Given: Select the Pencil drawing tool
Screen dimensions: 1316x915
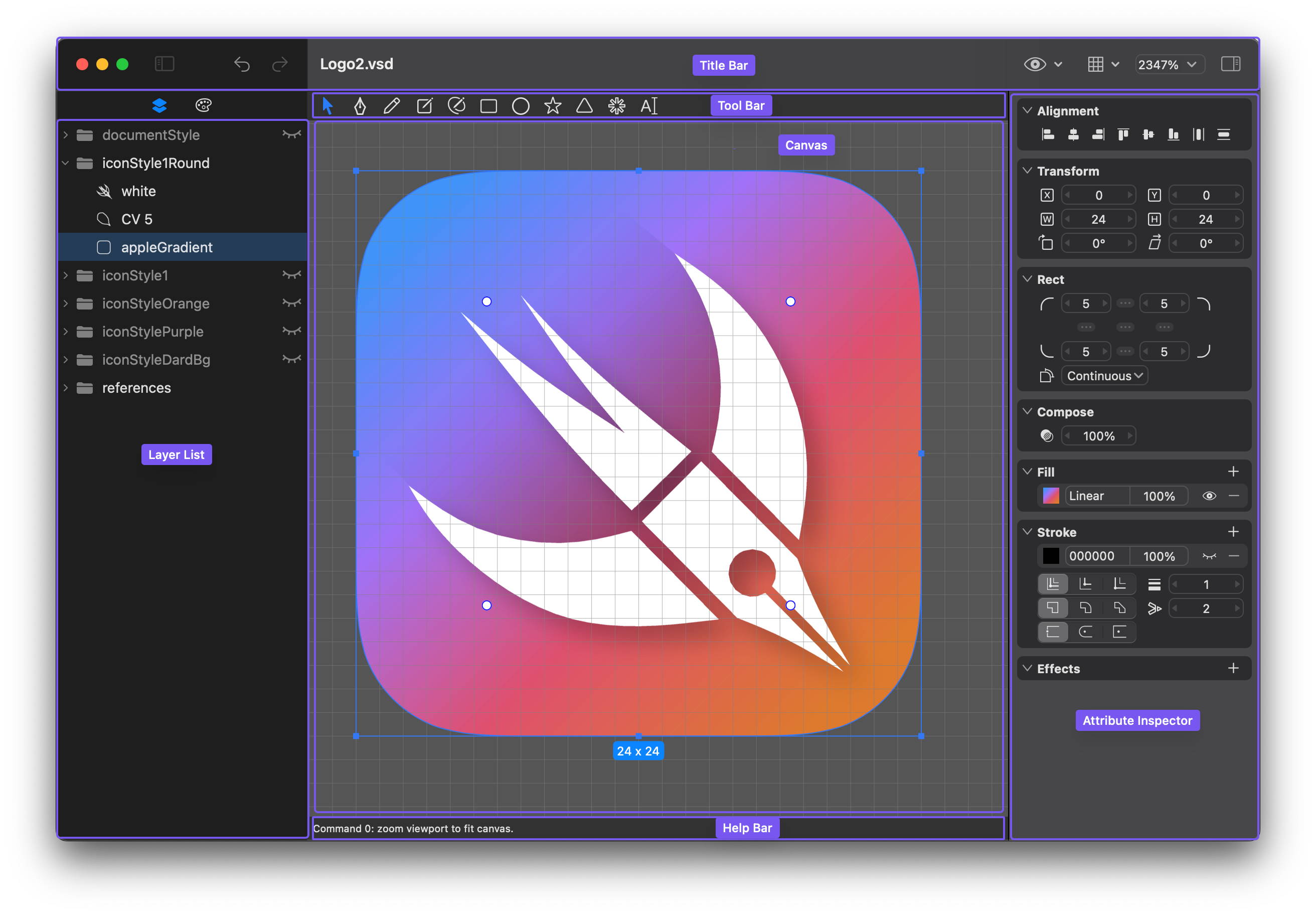Looking at the screenshot, I should (x=392, y=106).
